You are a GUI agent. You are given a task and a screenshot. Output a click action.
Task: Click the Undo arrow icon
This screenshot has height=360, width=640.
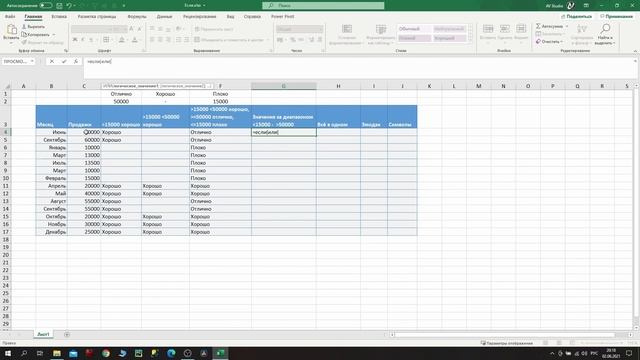pyautogui.click(x=69, y=6)
